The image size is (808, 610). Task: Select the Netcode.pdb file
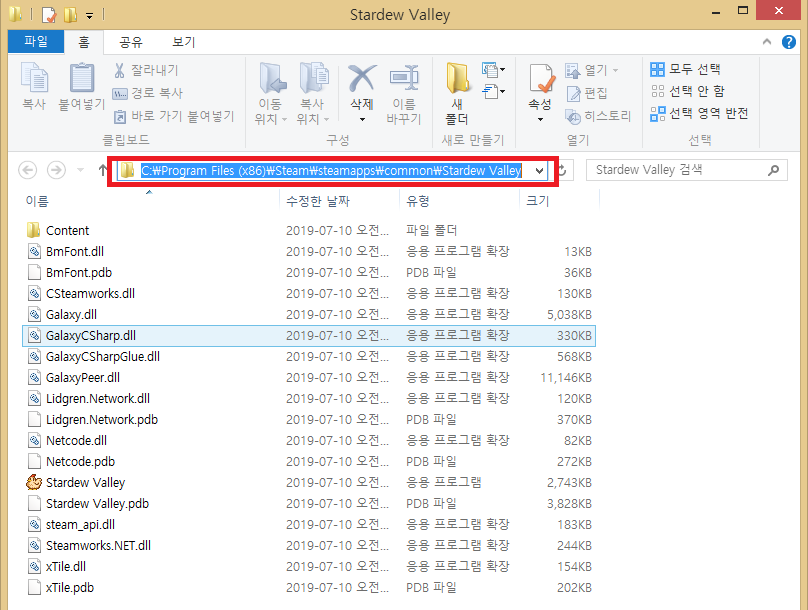(x=309, y=462)
